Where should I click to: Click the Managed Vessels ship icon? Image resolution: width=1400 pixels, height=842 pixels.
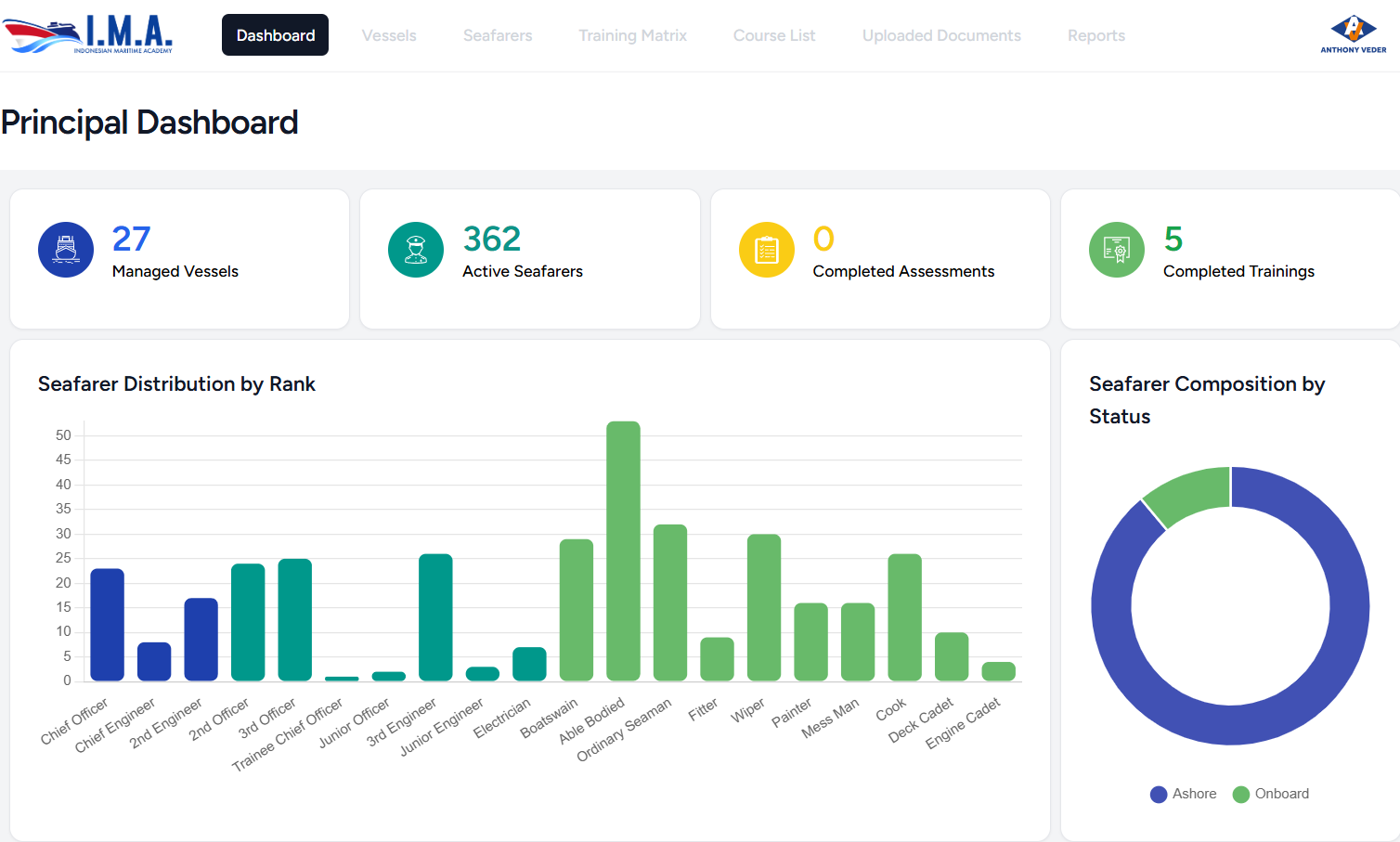(x=66, y=250)
